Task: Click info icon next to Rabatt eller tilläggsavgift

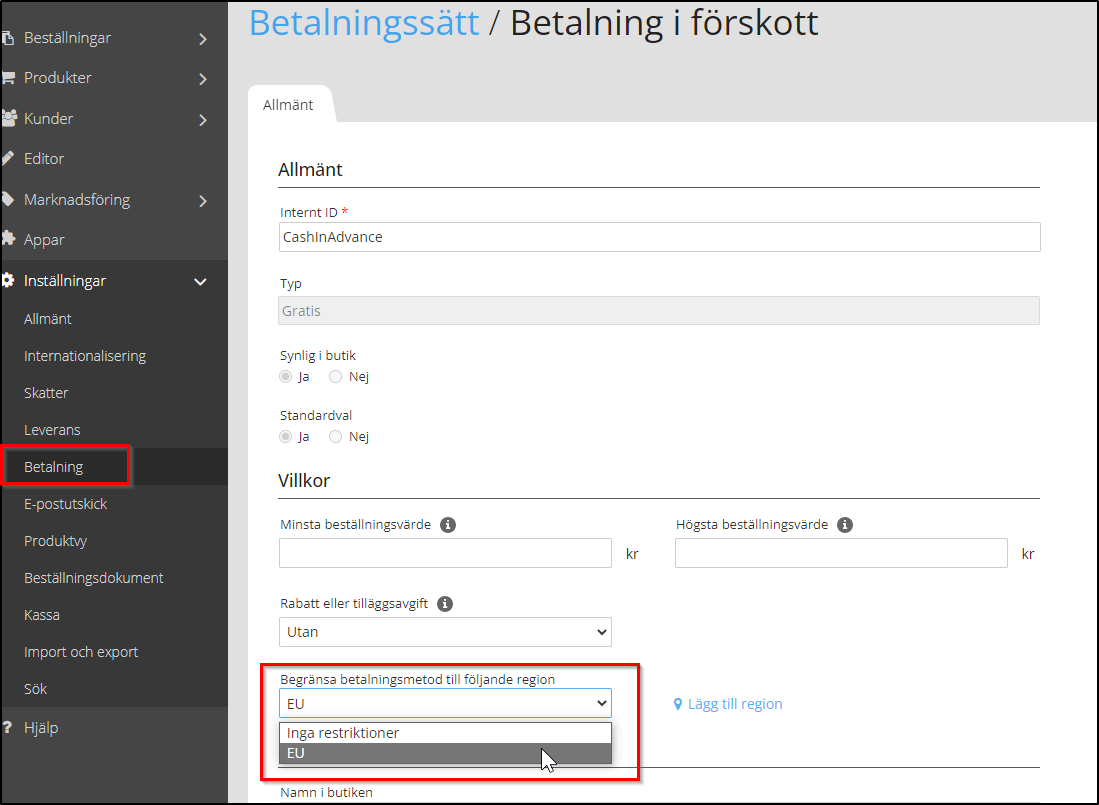Action: click(x=446, y=604)
